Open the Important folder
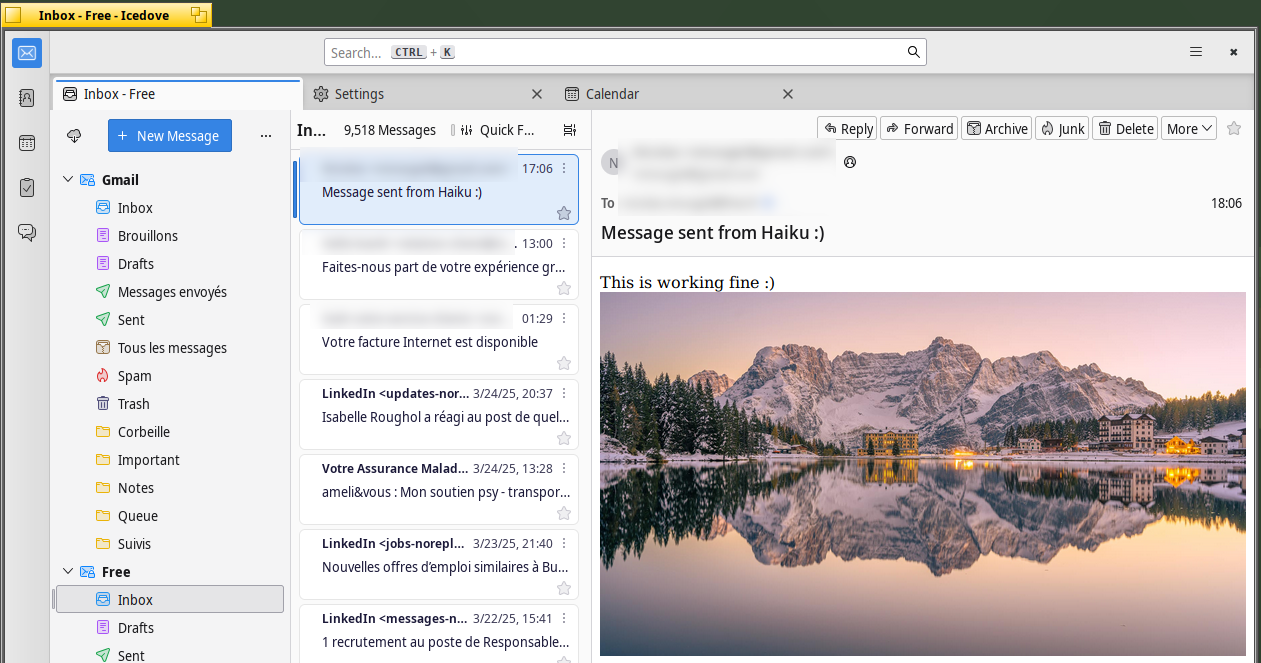Viewport: 1261px width, 663px height. (170, 460)
